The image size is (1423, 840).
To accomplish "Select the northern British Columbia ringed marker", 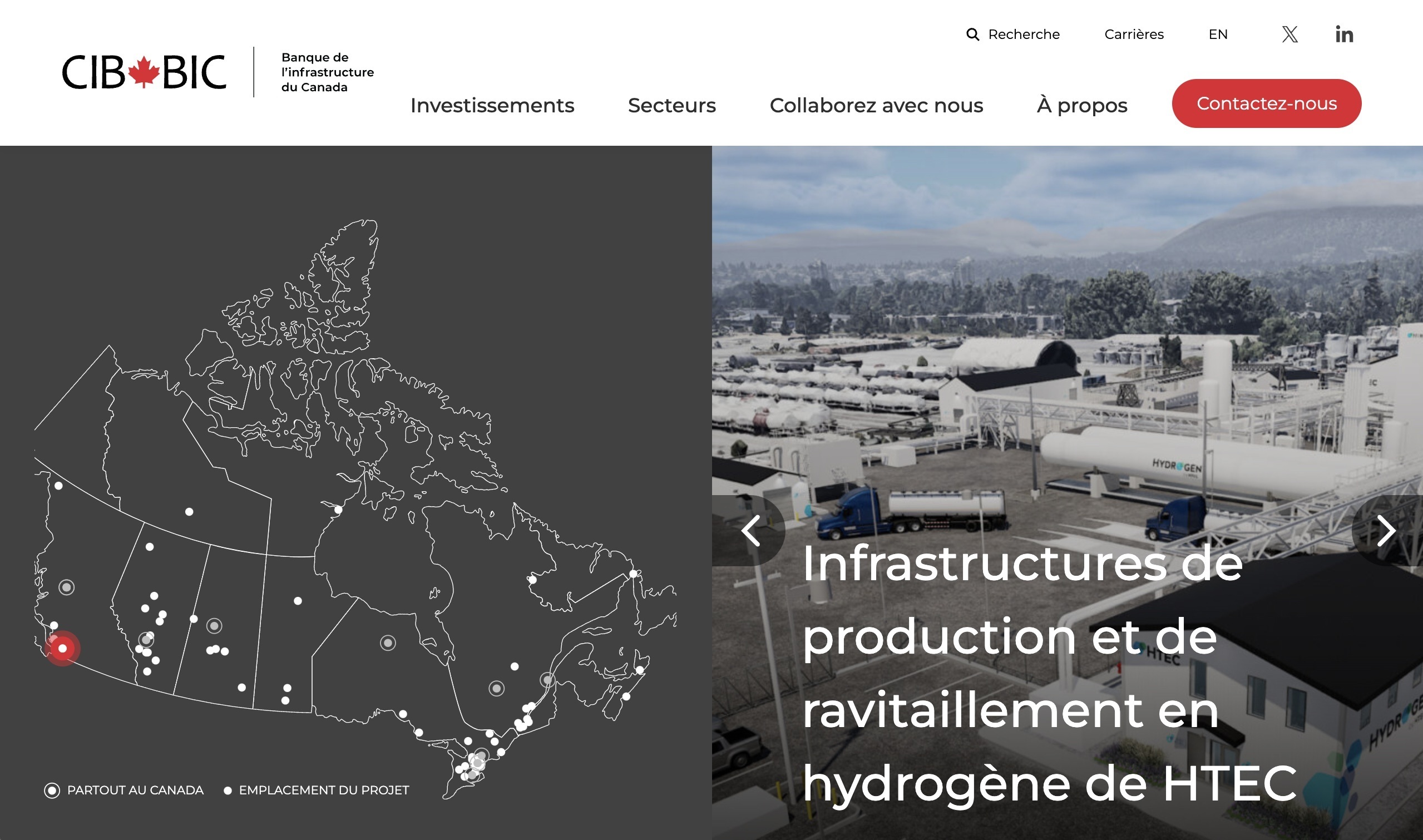I will pyautogui.click(x=67, y=587).
